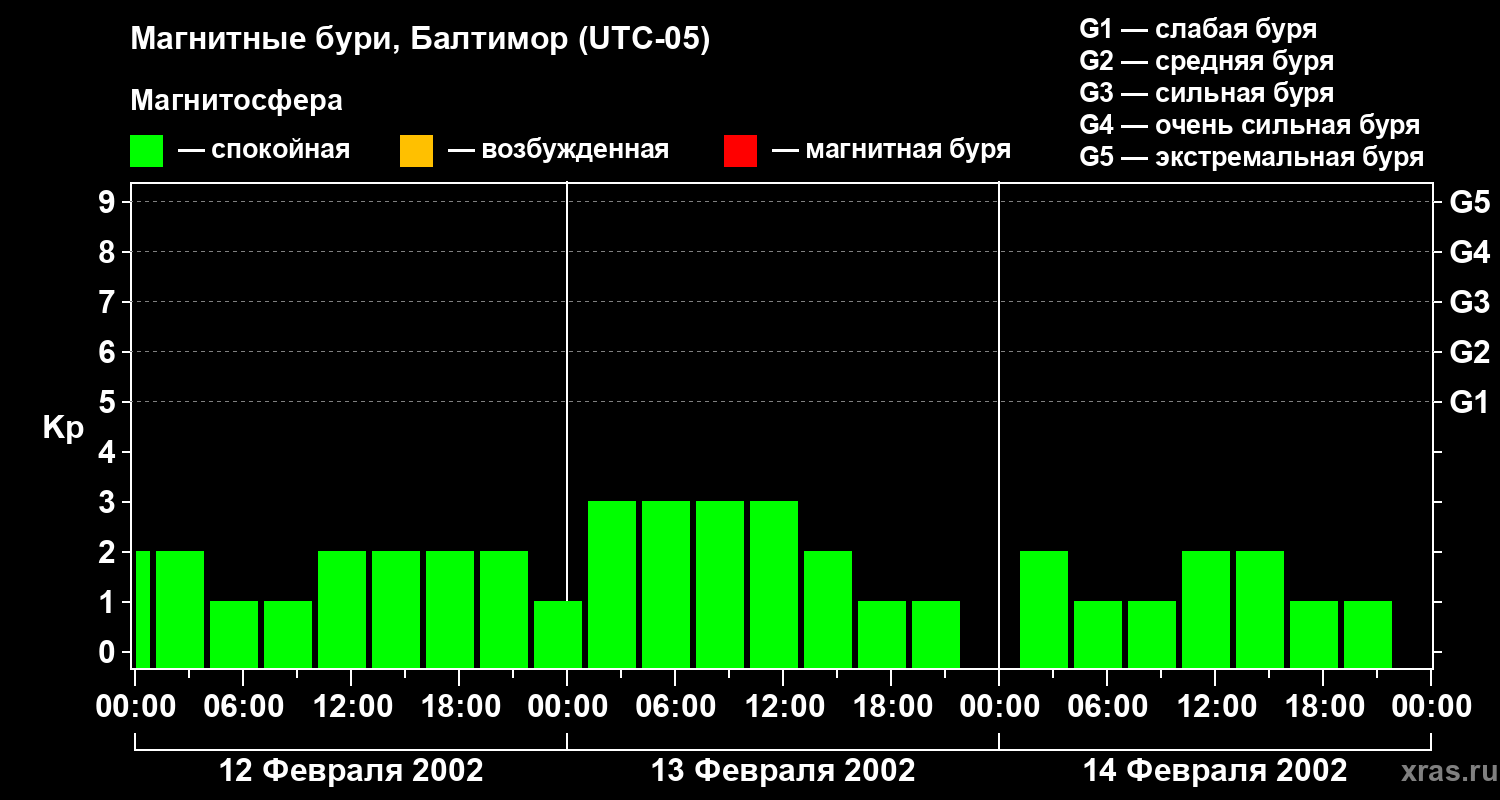Click the green 'спокойная' legend swatch

click(146, 151)
